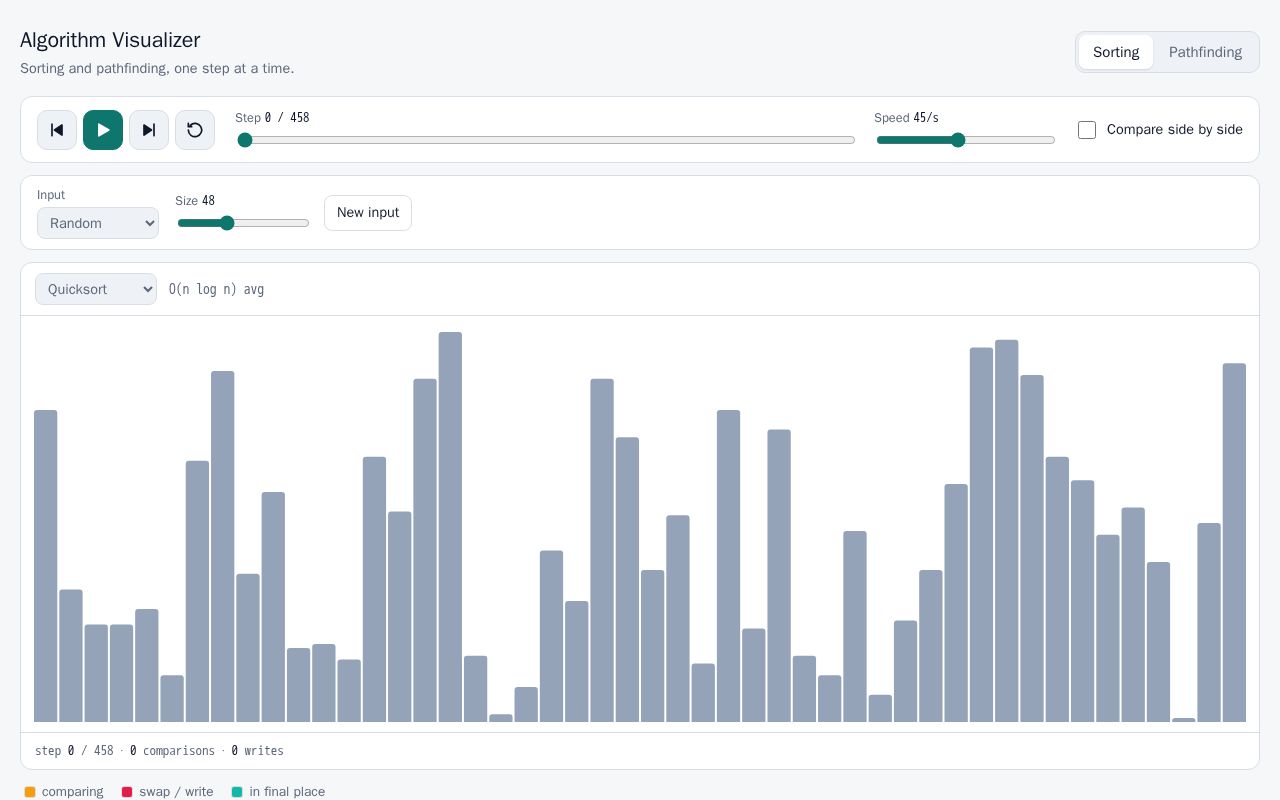Click the tallest bar in the chart
The width and height of the screenshot is (1280, 800).
coord(450,527)
